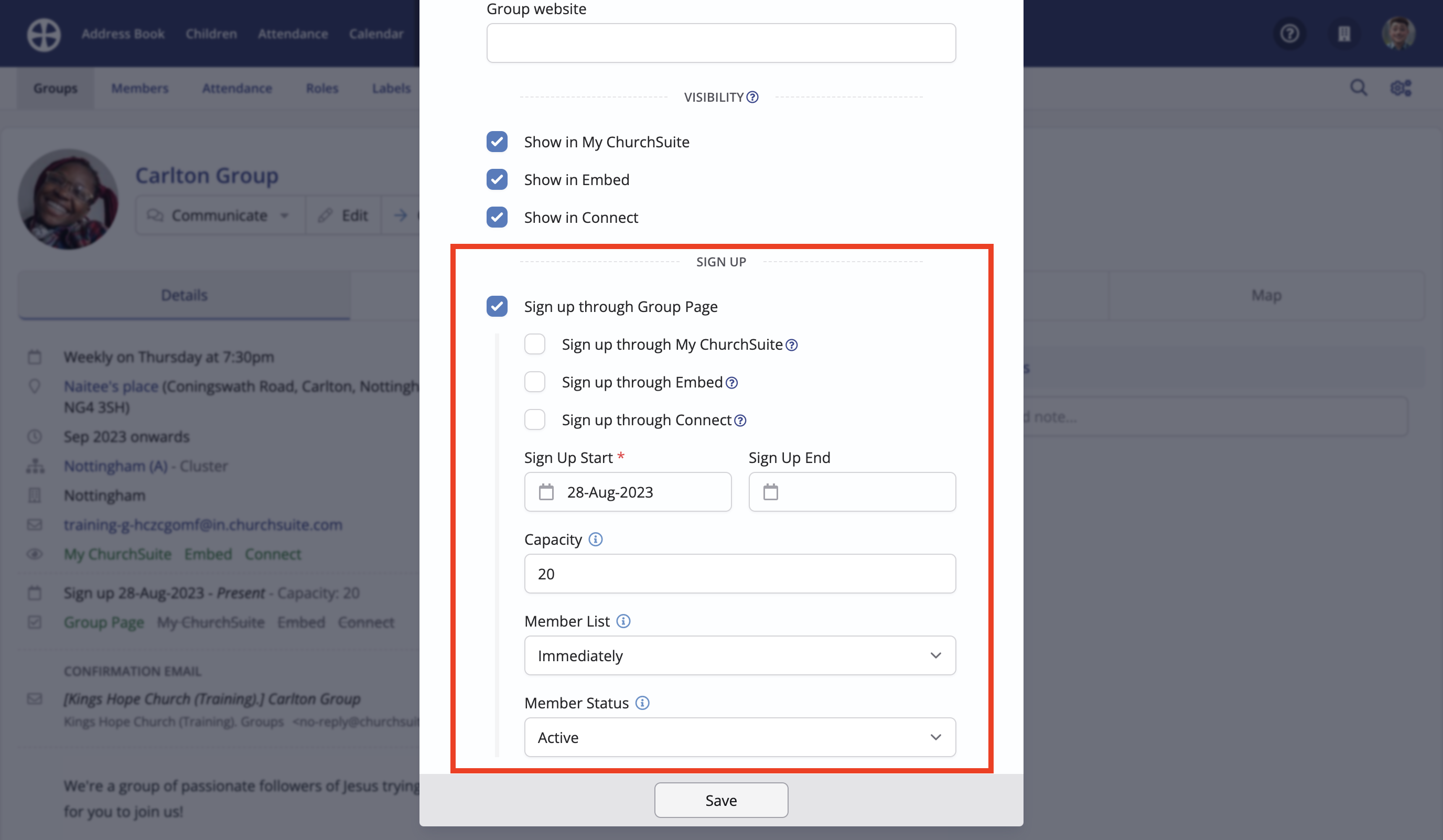Viewport: 1443px width, 840px height.
Task: Click the ChurchSuite logo icon
Action: [44, 35]
